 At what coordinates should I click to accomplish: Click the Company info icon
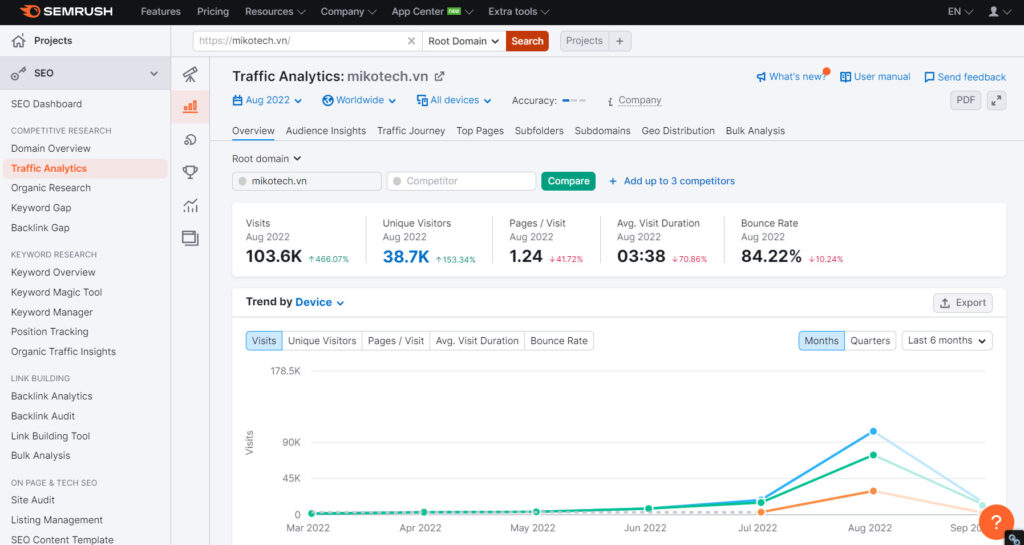tap(609, 101)
